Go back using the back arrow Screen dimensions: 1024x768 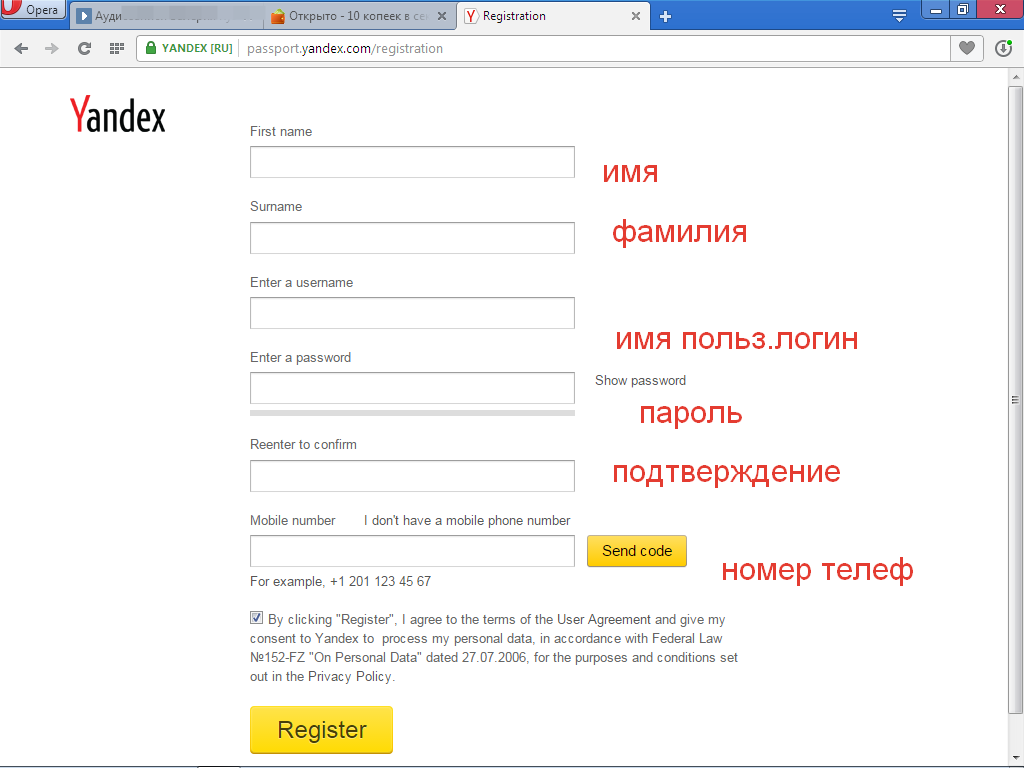pyautogui.click(x=21, y=48)
